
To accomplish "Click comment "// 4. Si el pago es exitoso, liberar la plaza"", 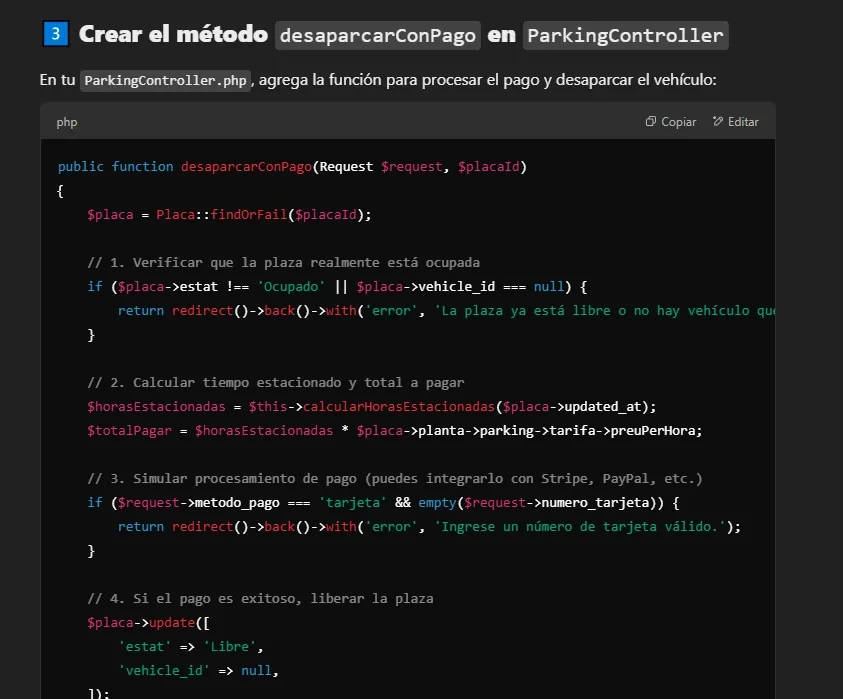I will point(260,598).
